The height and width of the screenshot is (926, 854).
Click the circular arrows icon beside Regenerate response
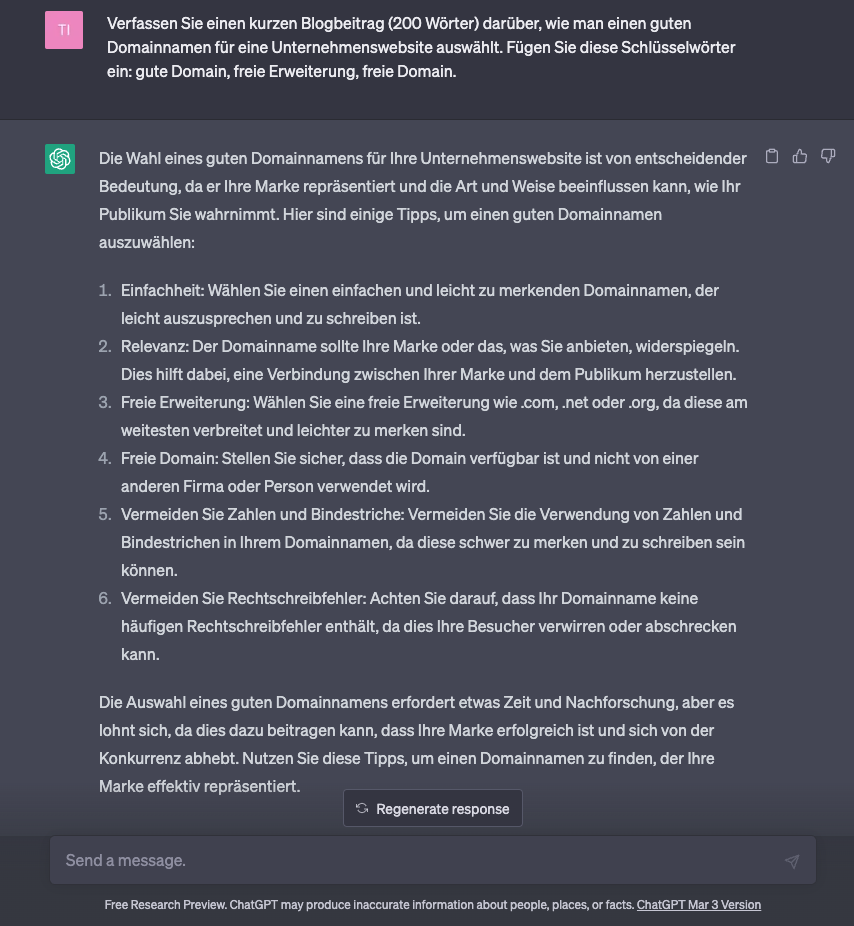pos(362,808)
